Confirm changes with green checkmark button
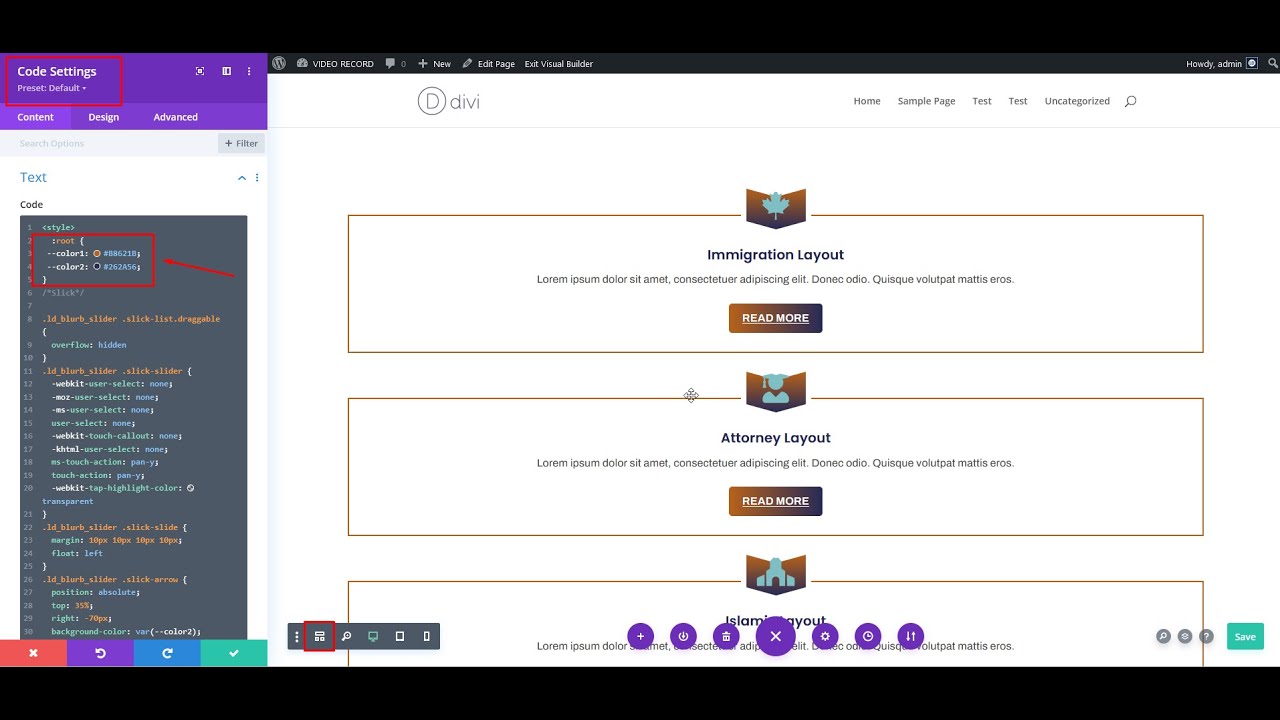 click(234, 653)
